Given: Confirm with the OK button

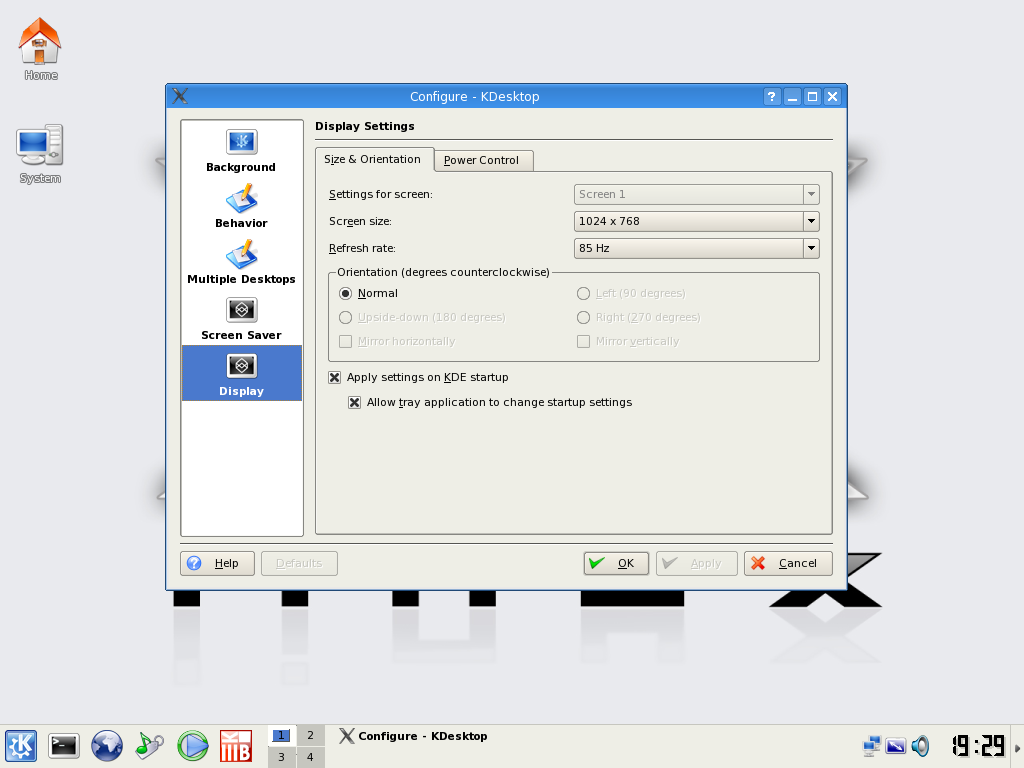Looking at the screenshot, I should [x=616, y=564].
